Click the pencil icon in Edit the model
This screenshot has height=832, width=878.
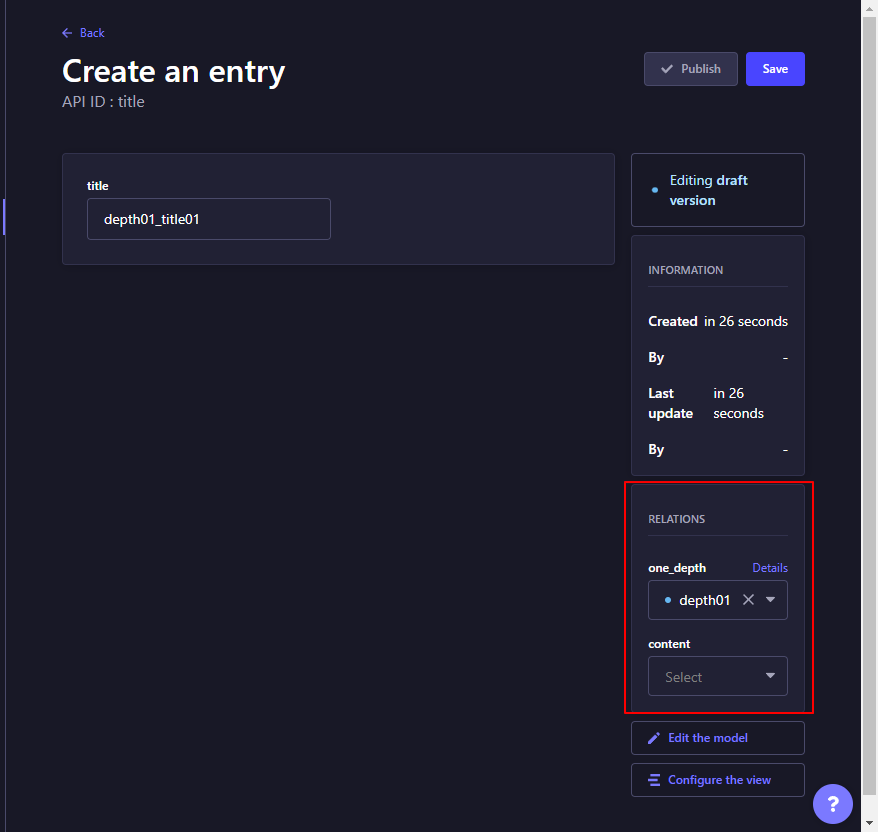tap(653, 738)
